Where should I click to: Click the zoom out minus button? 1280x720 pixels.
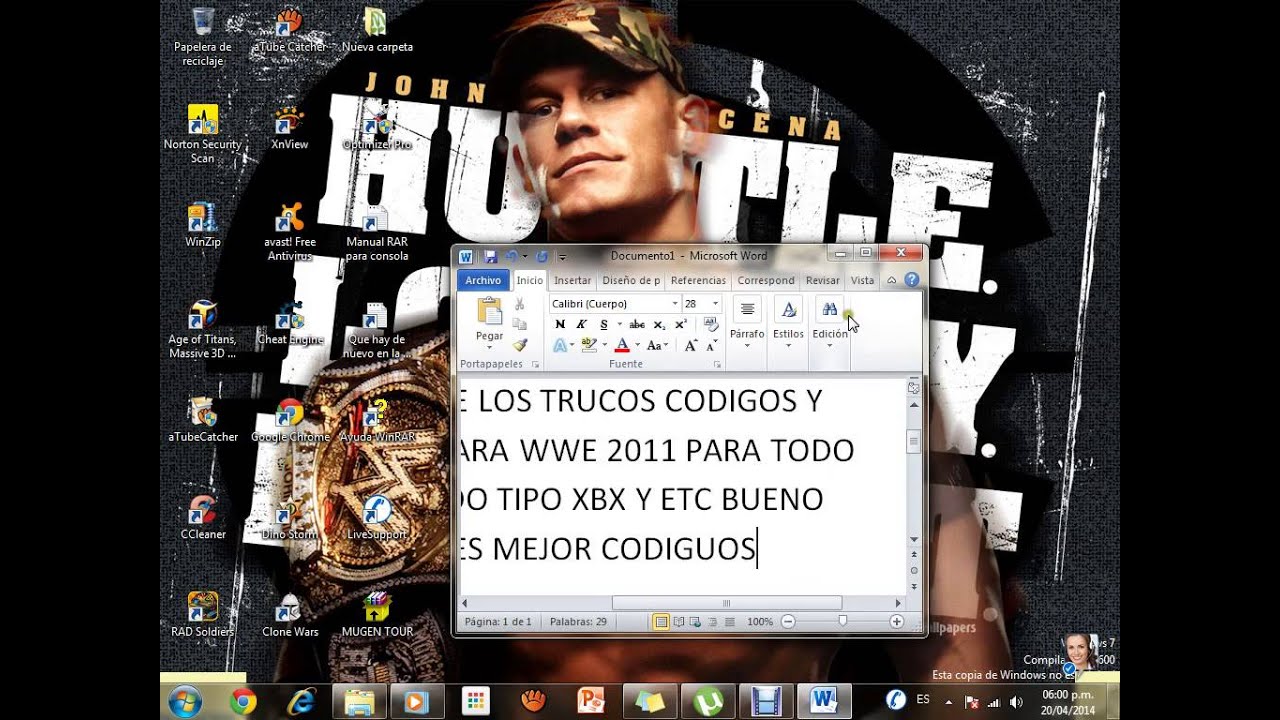[x=788, y=622]
